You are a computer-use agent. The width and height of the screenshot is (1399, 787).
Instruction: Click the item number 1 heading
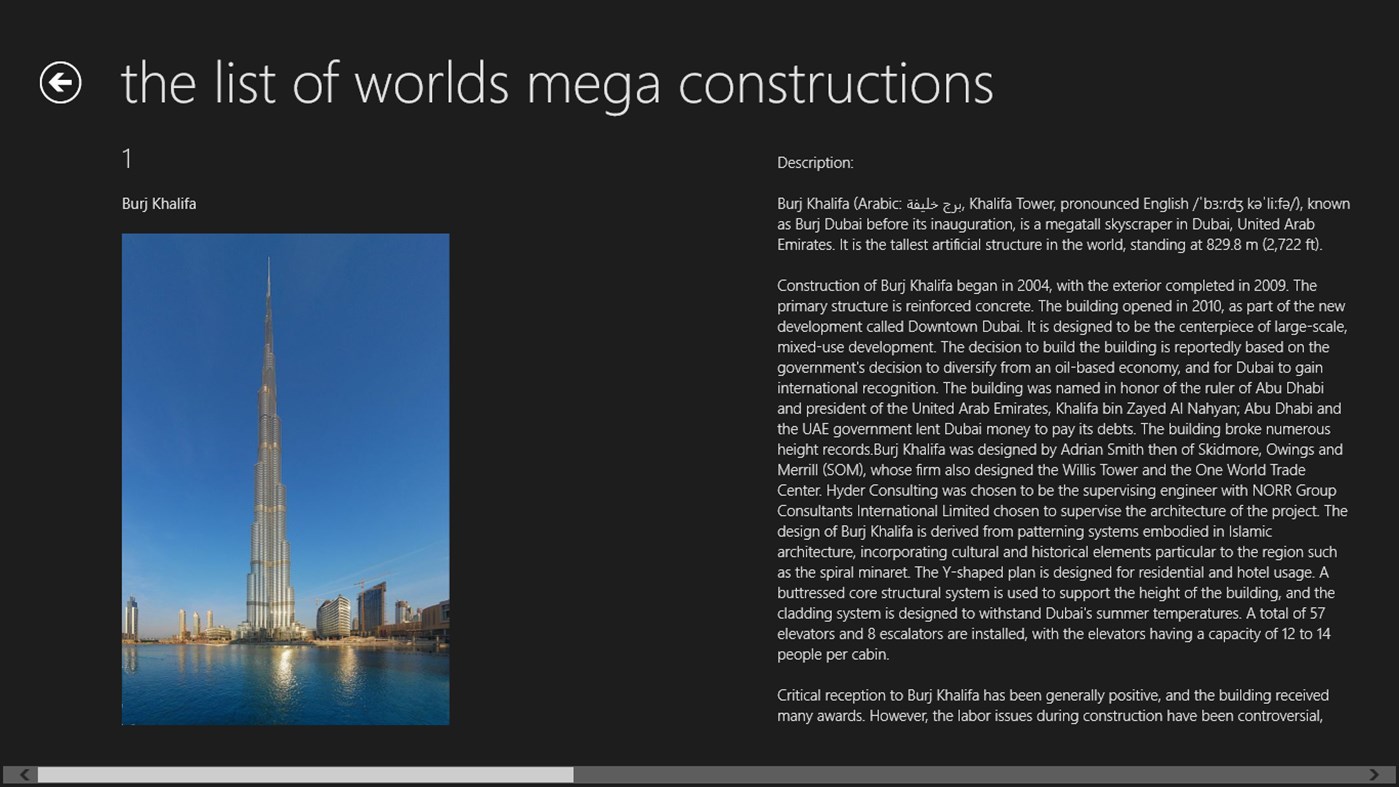click(x=127, y=158)
